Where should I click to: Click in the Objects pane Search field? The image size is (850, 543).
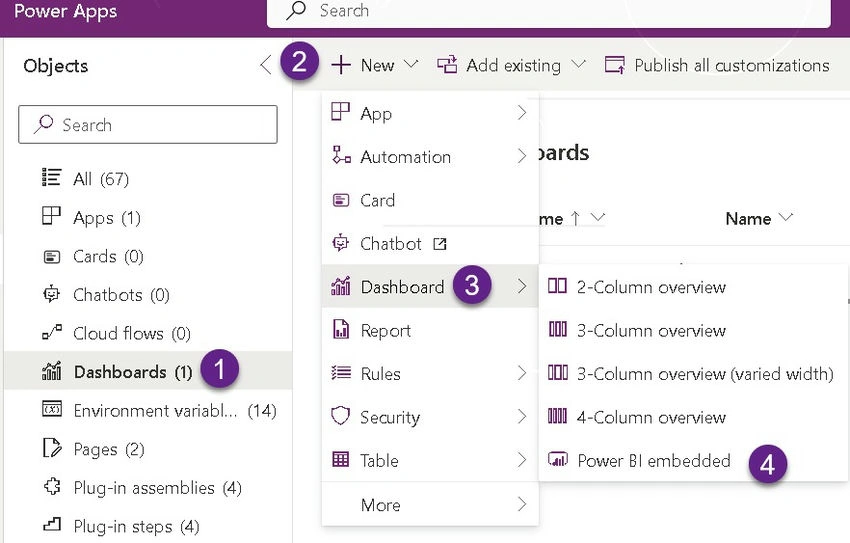pyautogui.click(x=148, y=125)
